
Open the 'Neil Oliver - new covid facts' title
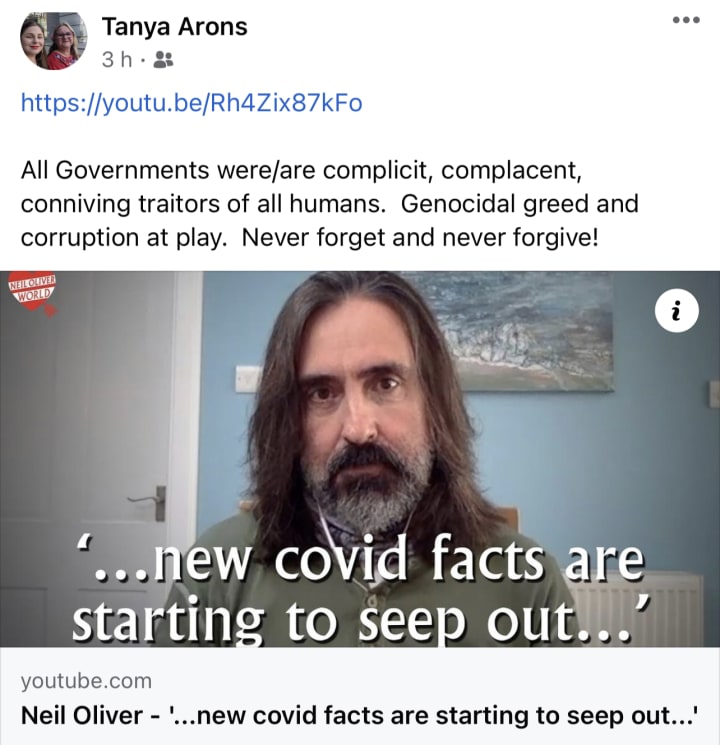click(x=360, y=716)
